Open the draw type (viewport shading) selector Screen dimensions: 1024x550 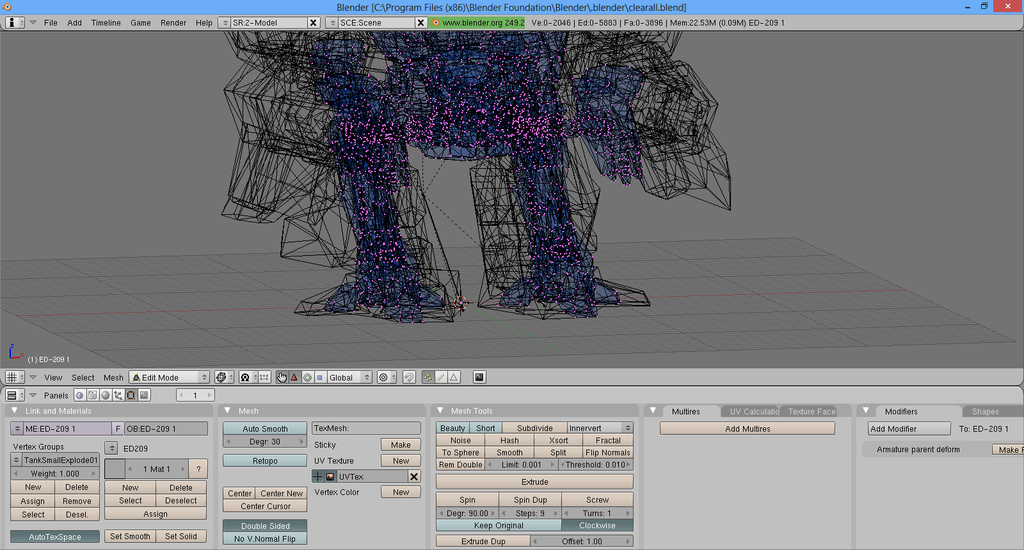click(x=223, y=378)
